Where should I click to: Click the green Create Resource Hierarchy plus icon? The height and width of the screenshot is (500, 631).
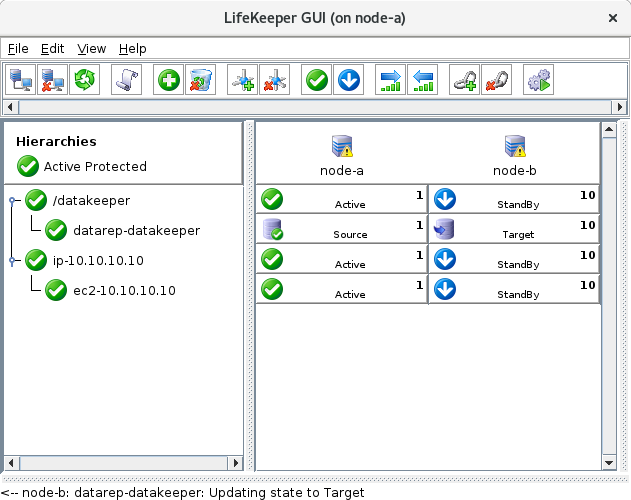168,80
